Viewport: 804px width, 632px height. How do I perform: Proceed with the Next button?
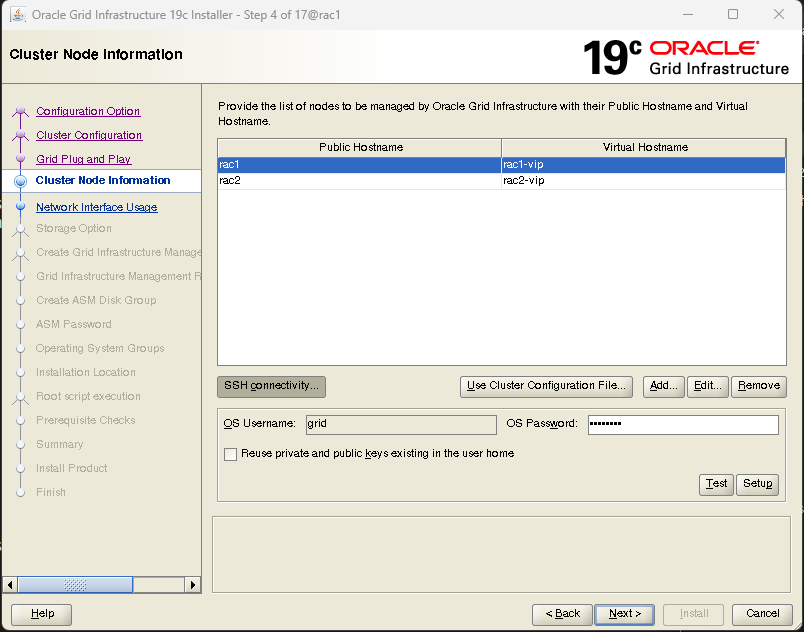[x=625, y=614]
